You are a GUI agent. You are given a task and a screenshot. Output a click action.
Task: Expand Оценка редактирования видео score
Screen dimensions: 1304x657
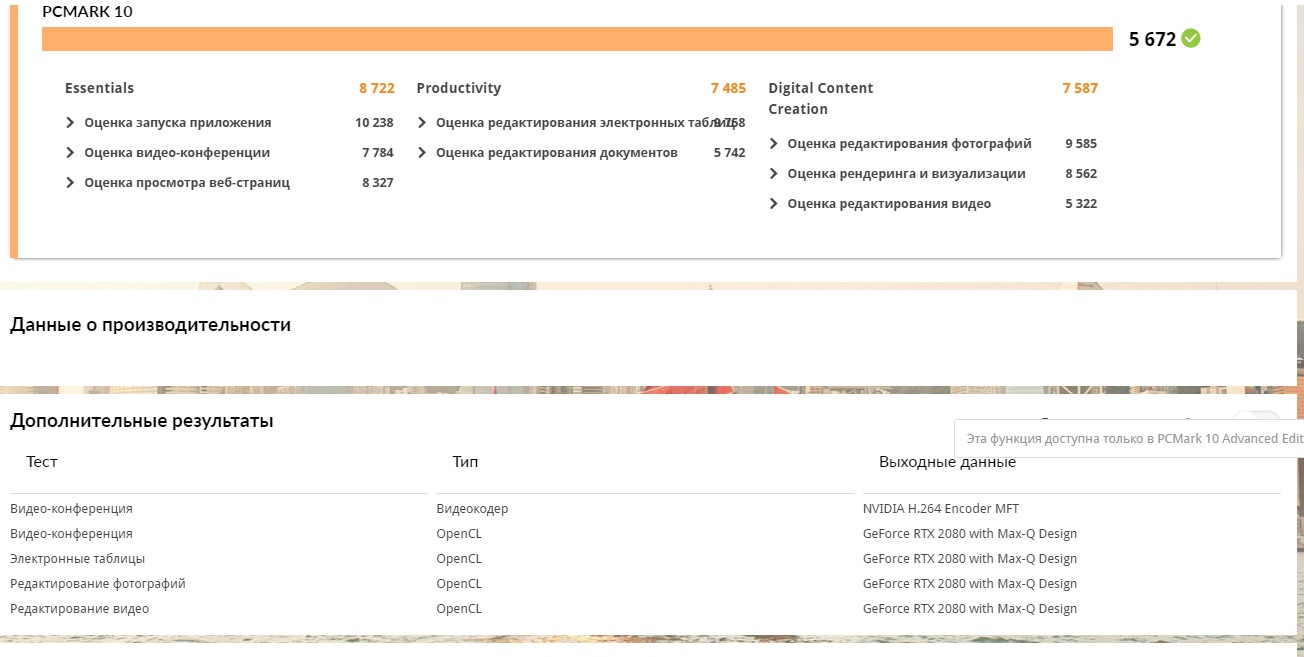(x=774, y=204)
